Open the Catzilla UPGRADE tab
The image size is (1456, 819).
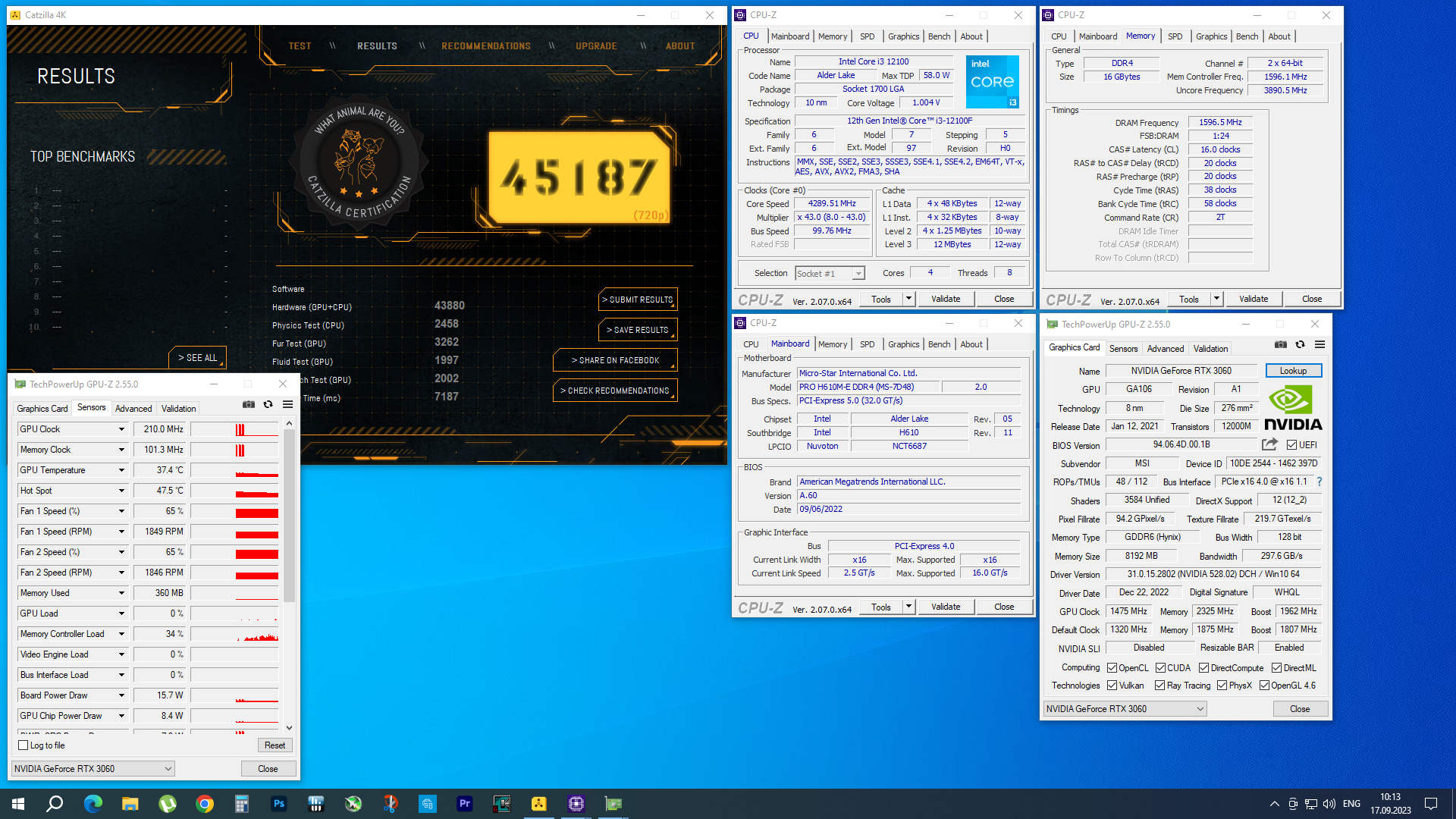click(x=596, y=46)
